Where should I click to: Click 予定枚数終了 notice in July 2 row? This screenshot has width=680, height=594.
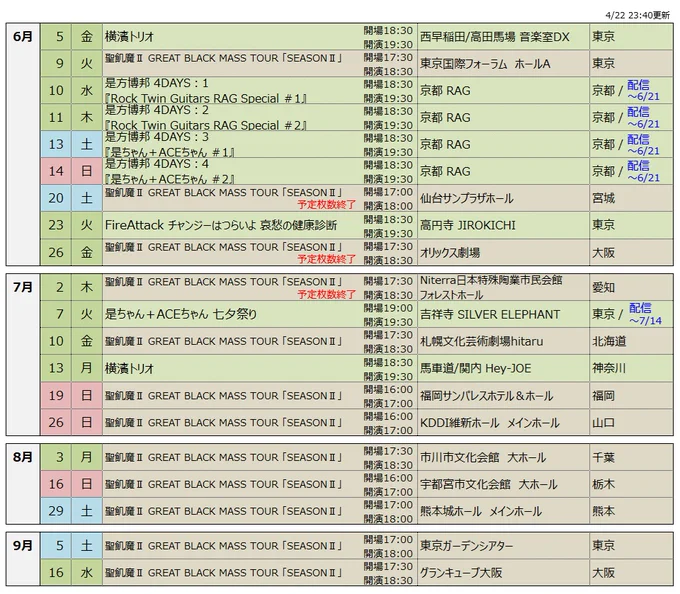327,295
